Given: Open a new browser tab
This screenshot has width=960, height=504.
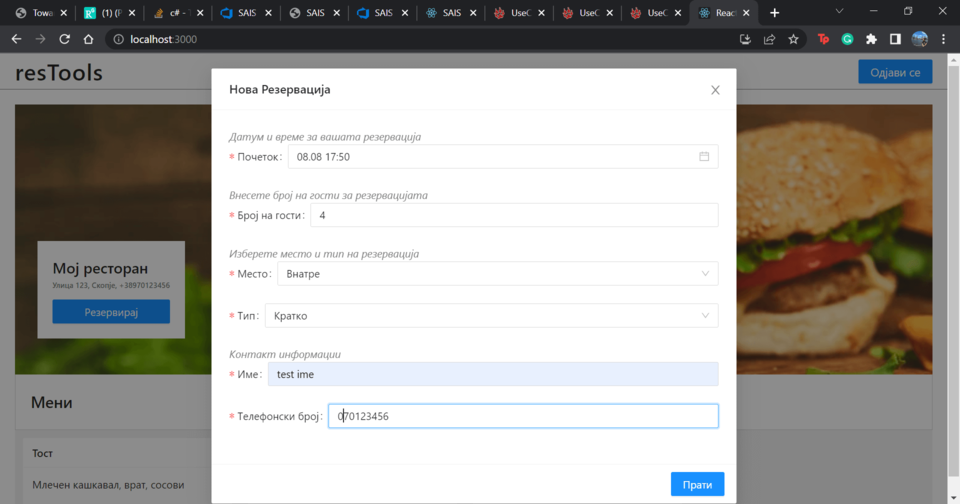Looking at the screenshot, I should (x=774, y=13).
